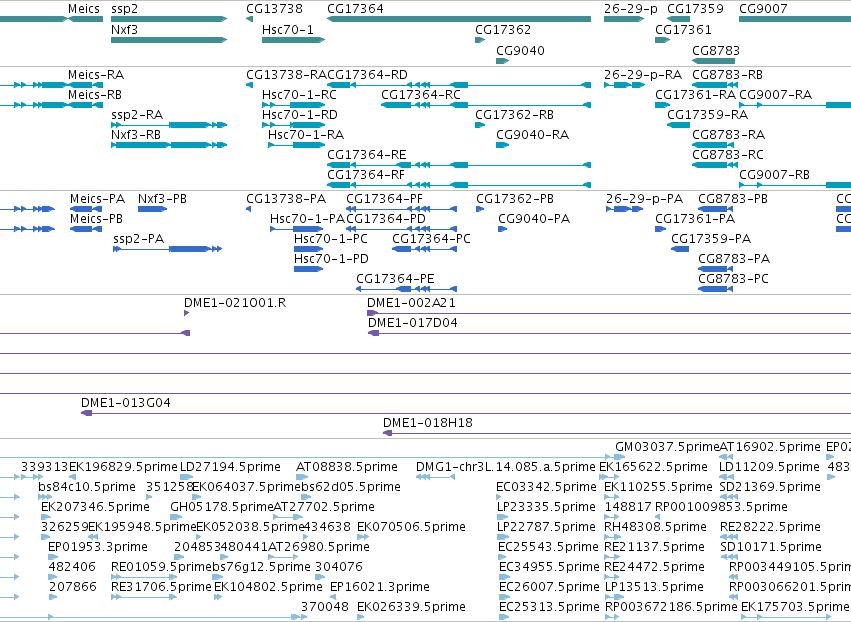
Task: Click the RH48308.5prime EST label
Action: click(655, 527)
